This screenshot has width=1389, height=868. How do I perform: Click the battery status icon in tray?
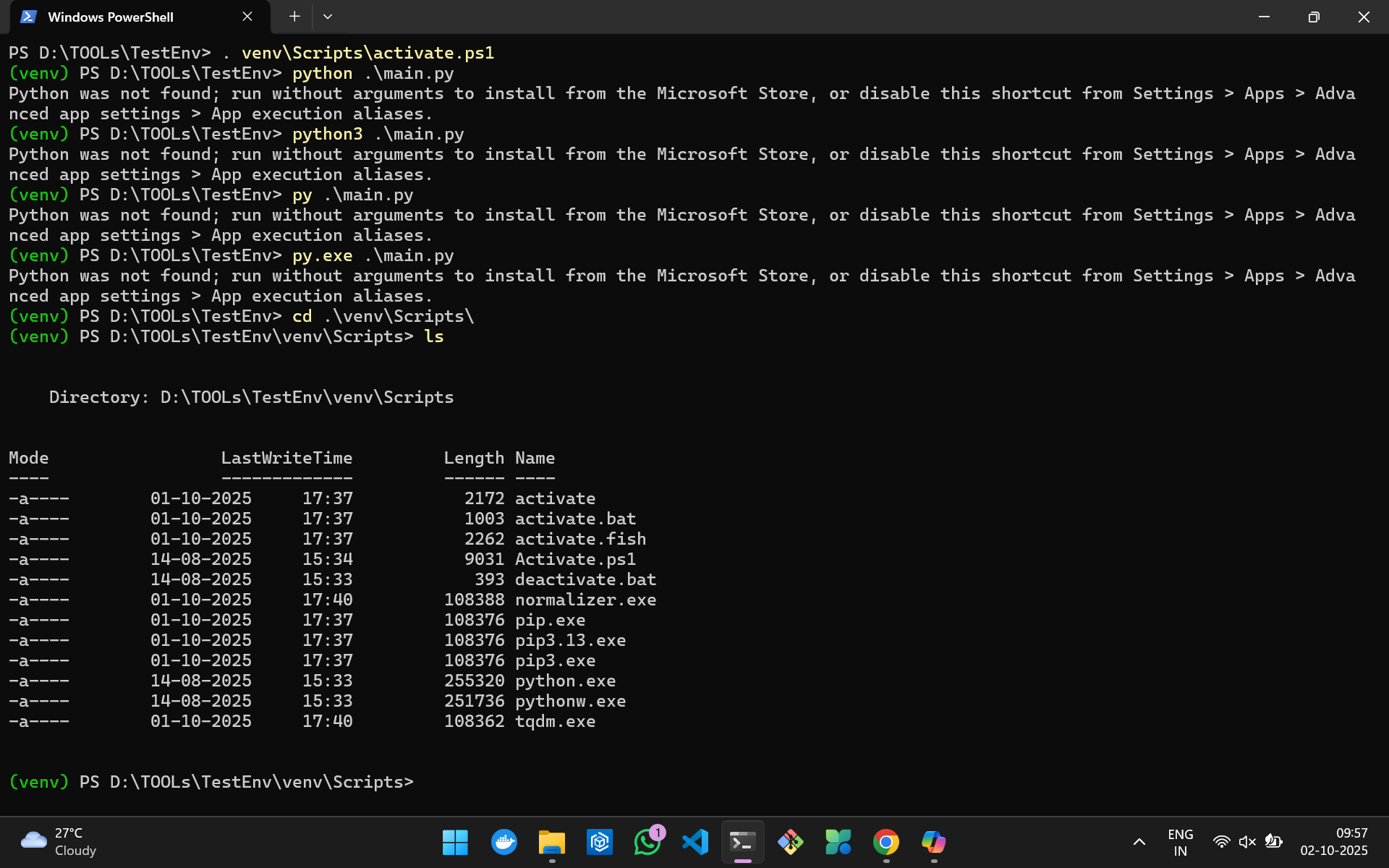click(x=1273, y=842)
